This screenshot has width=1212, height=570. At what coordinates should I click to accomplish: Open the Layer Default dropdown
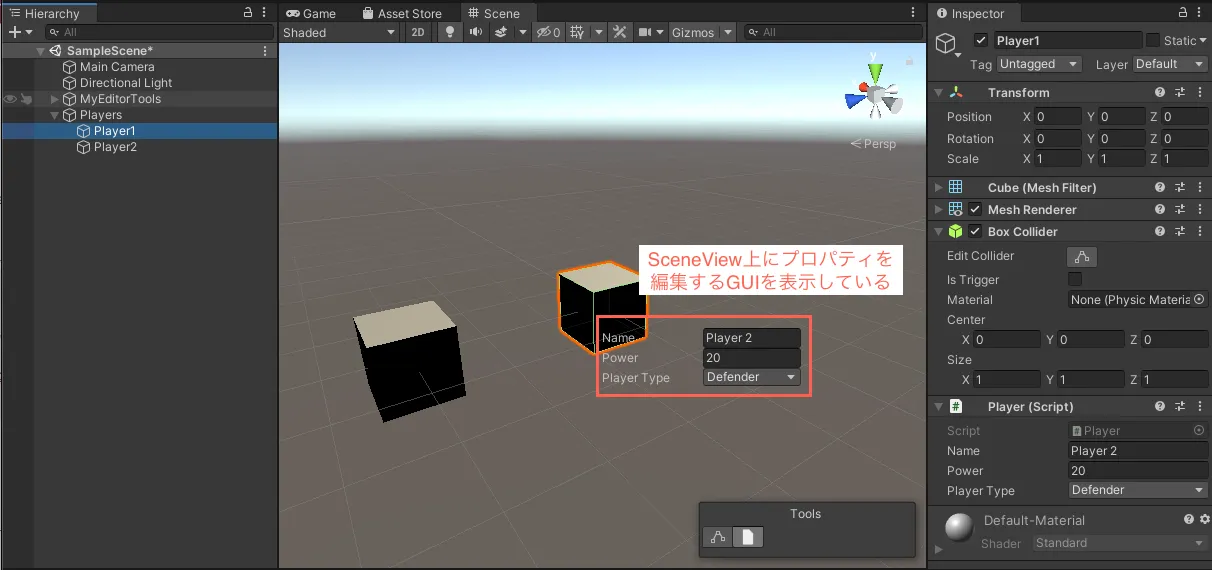coord(1171,63)
